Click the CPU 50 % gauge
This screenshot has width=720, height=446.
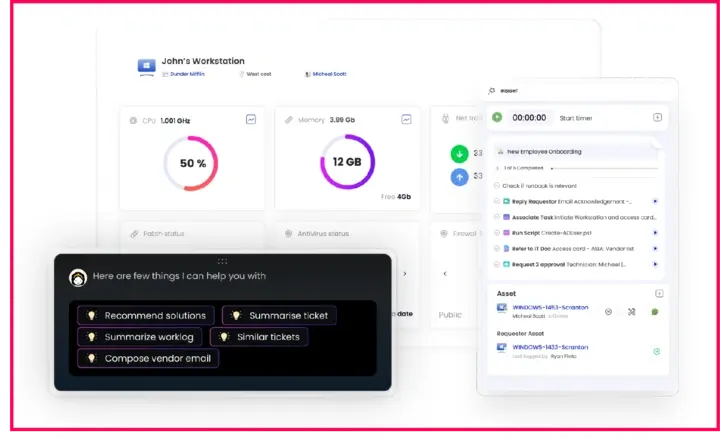pos(191,164)
